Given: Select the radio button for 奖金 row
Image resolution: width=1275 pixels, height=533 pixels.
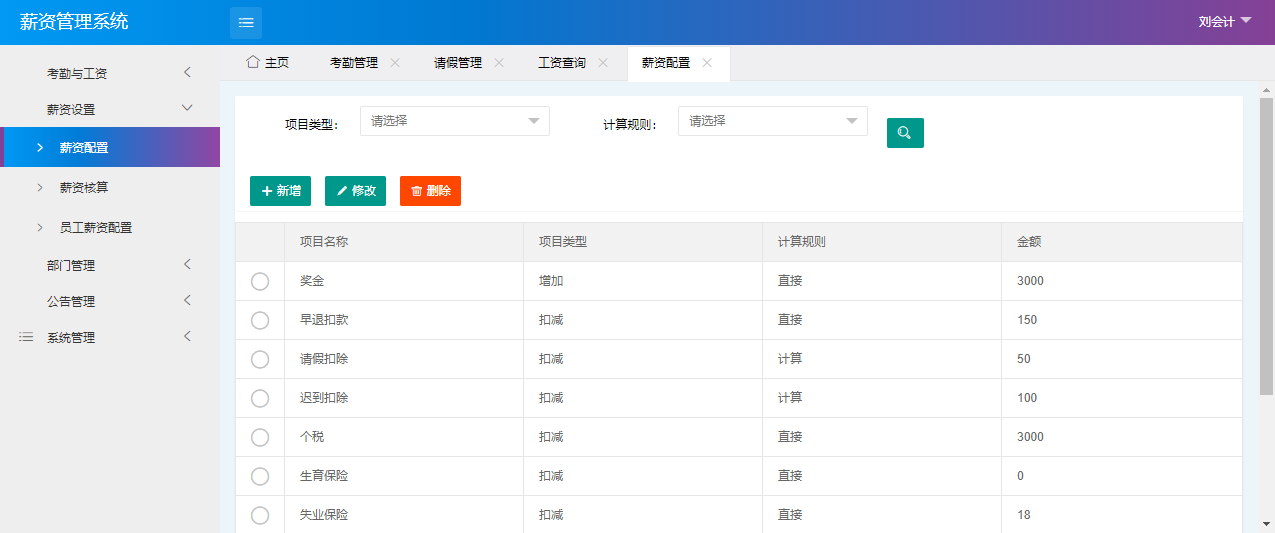Looking at the screenshot, I should click(x=260, y=282).
